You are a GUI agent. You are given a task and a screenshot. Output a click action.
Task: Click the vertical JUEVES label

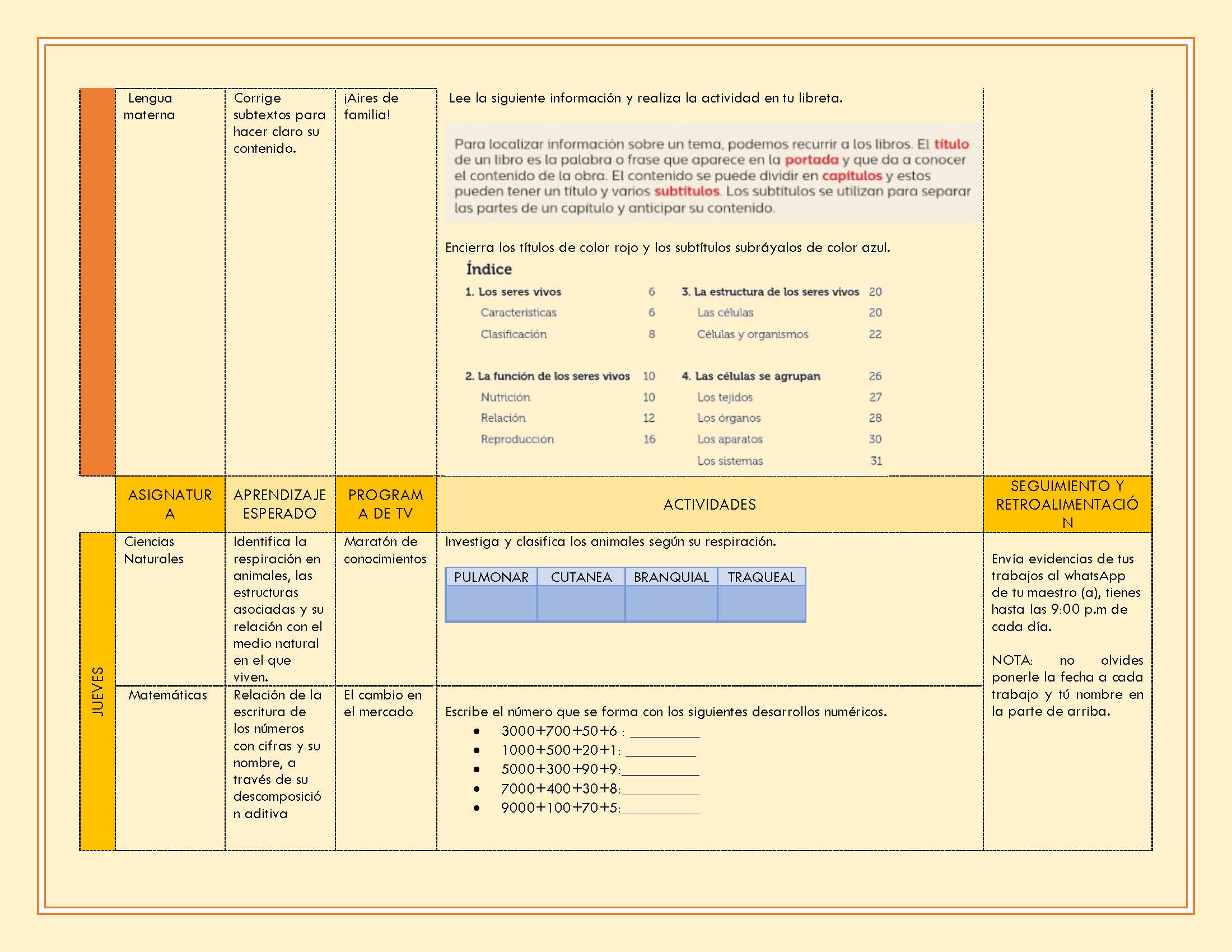tap(97, 692)
